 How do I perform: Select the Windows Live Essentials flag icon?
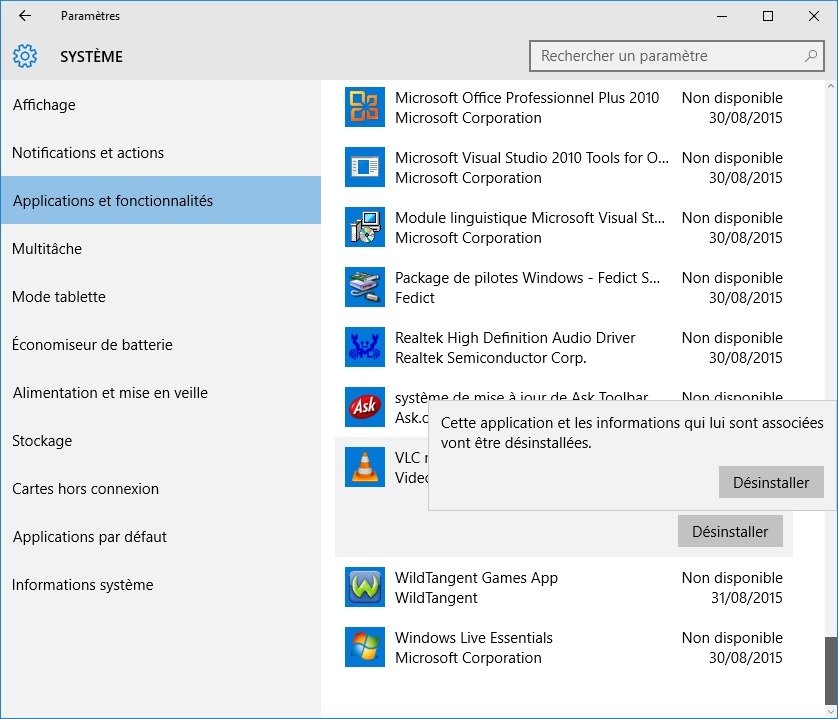364,647
